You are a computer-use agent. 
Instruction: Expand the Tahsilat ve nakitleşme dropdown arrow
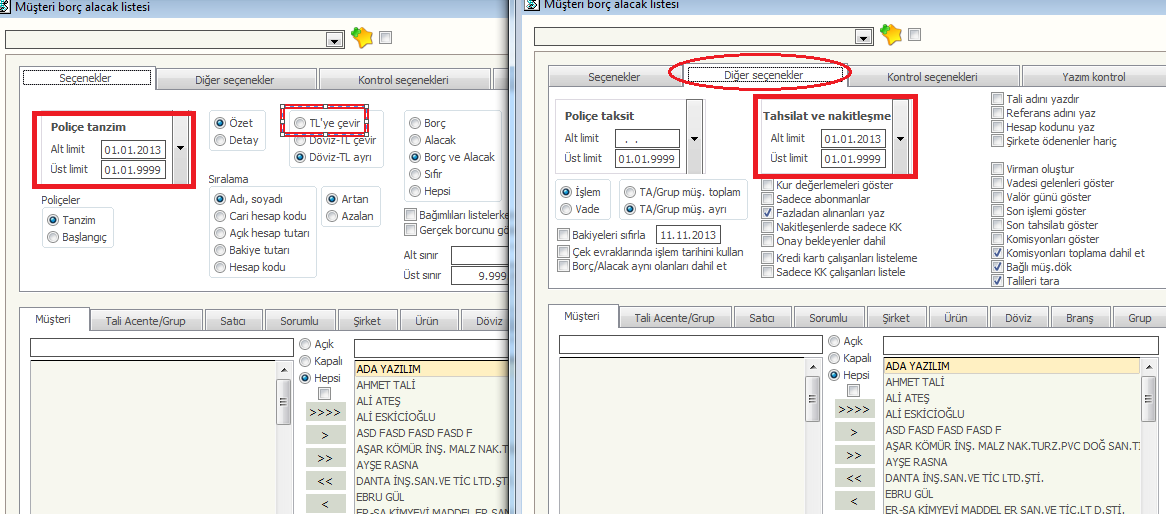tap(900, 139)
